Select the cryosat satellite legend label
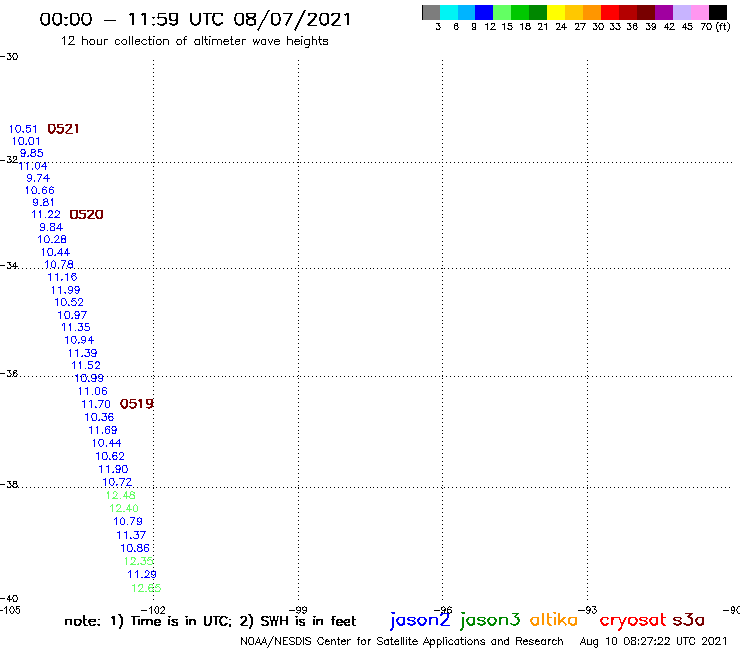 [633, 621]
